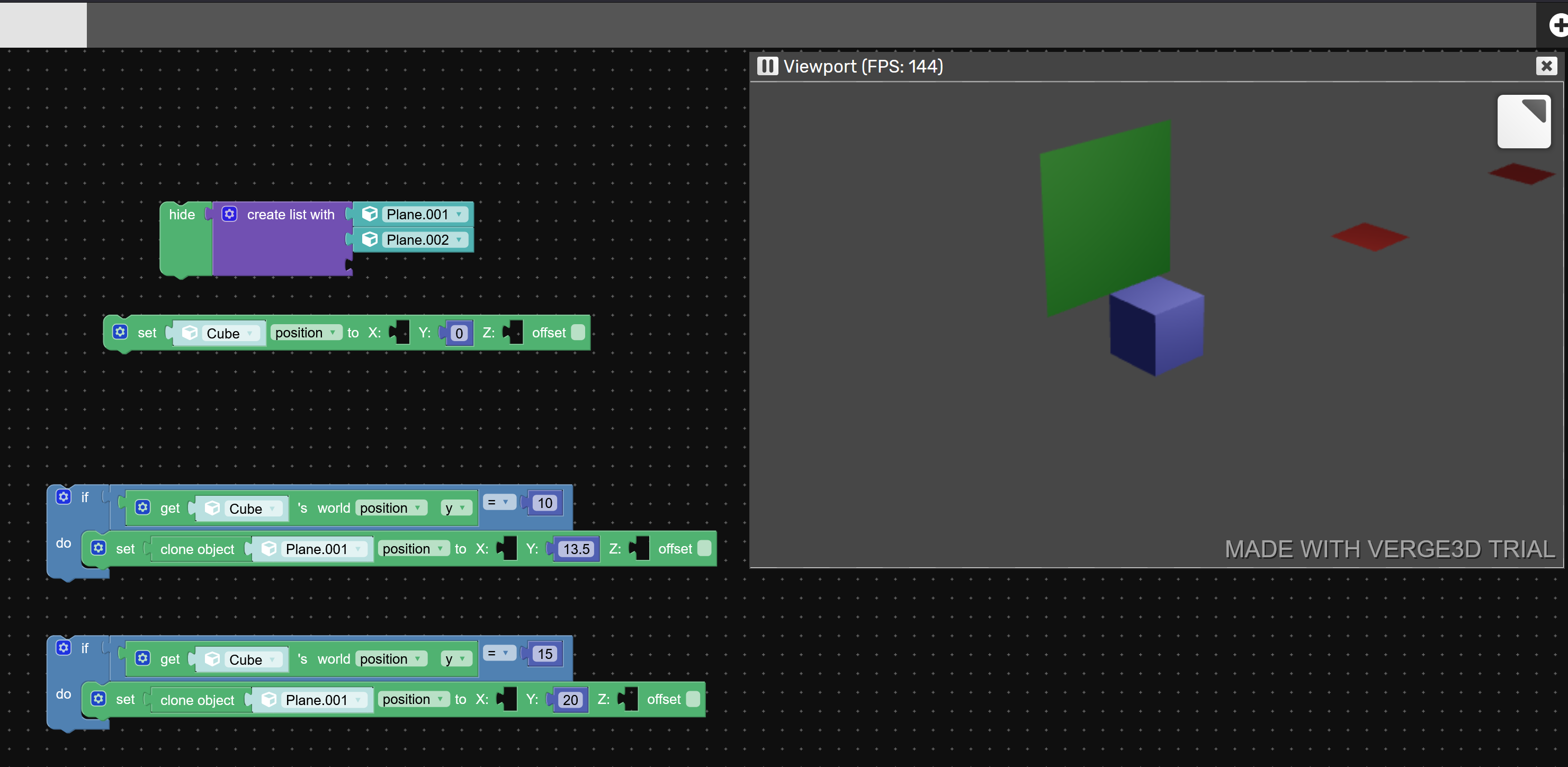This screenshot has height=767, width=1568.
Task: Click gear on set clone object 13.5 block
Action: 98,548
